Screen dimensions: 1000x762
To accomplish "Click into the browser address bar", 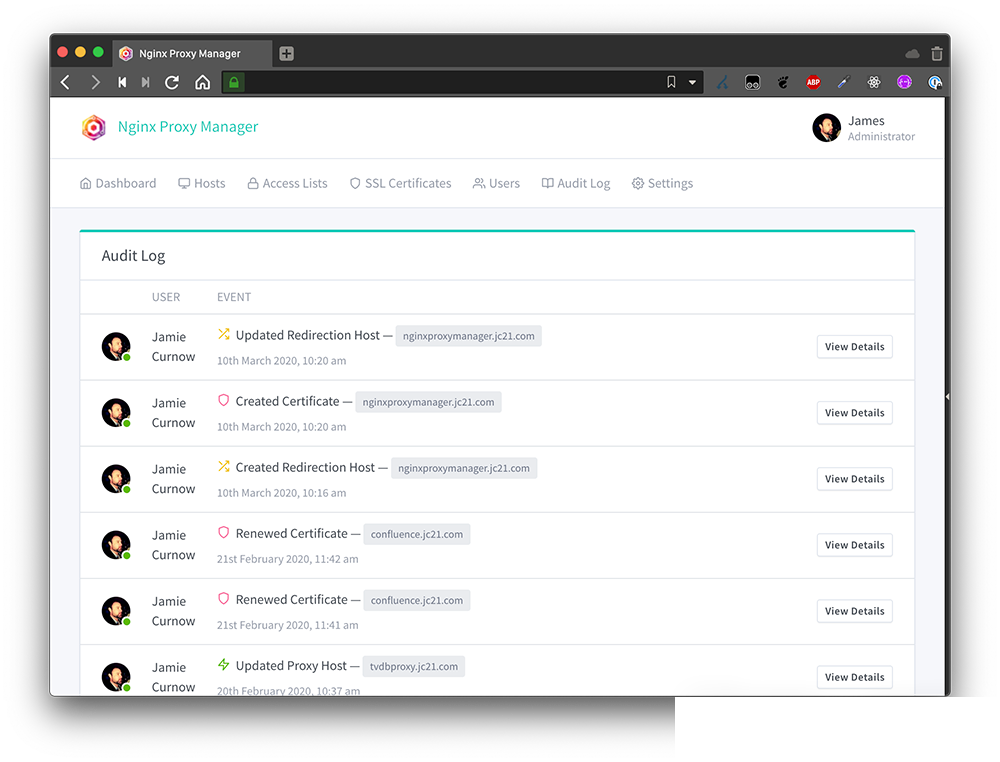I will point(453,82).
